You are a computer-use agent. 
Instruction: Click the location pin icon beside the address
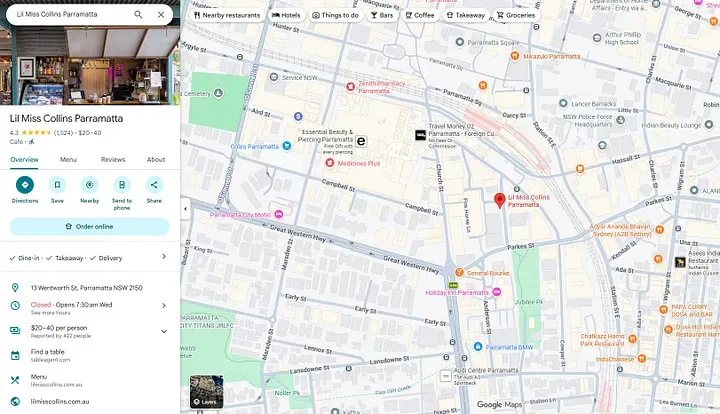tap(15, 288)
